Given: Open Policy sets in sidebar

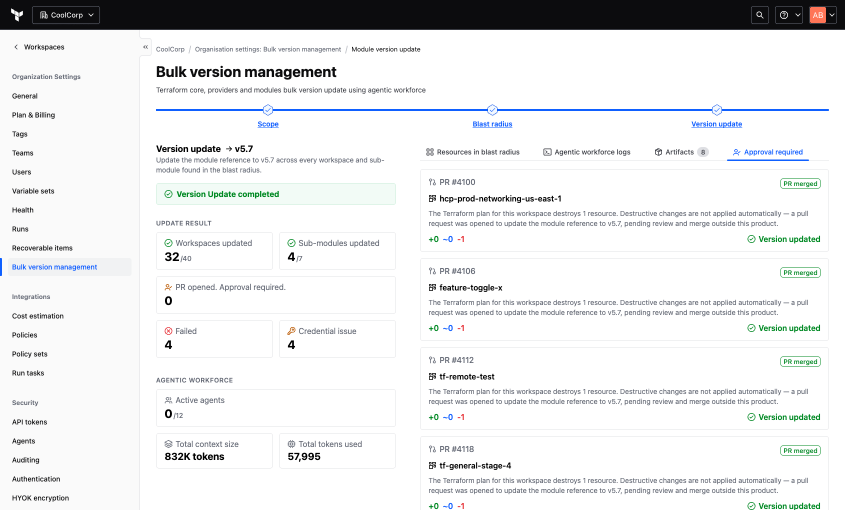Looking at the screenshot, I should coord(30,354).
